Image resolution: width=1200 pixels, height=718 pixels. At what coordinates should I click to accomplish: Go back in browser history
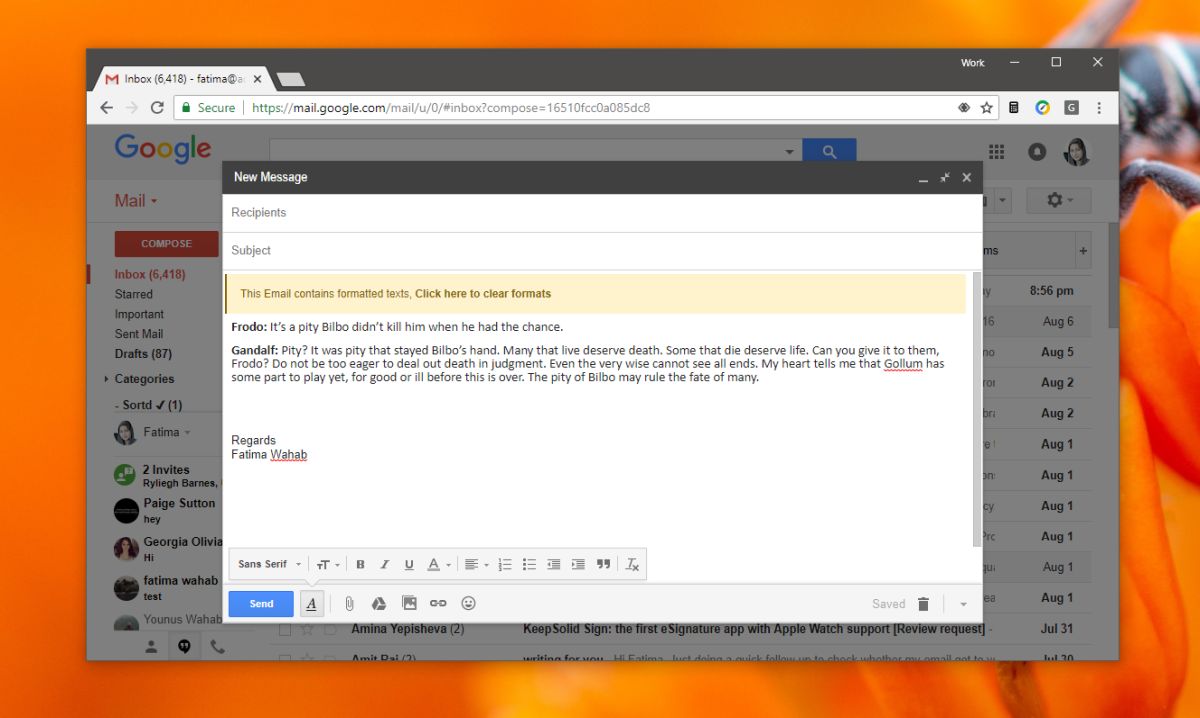pos(106,107)
